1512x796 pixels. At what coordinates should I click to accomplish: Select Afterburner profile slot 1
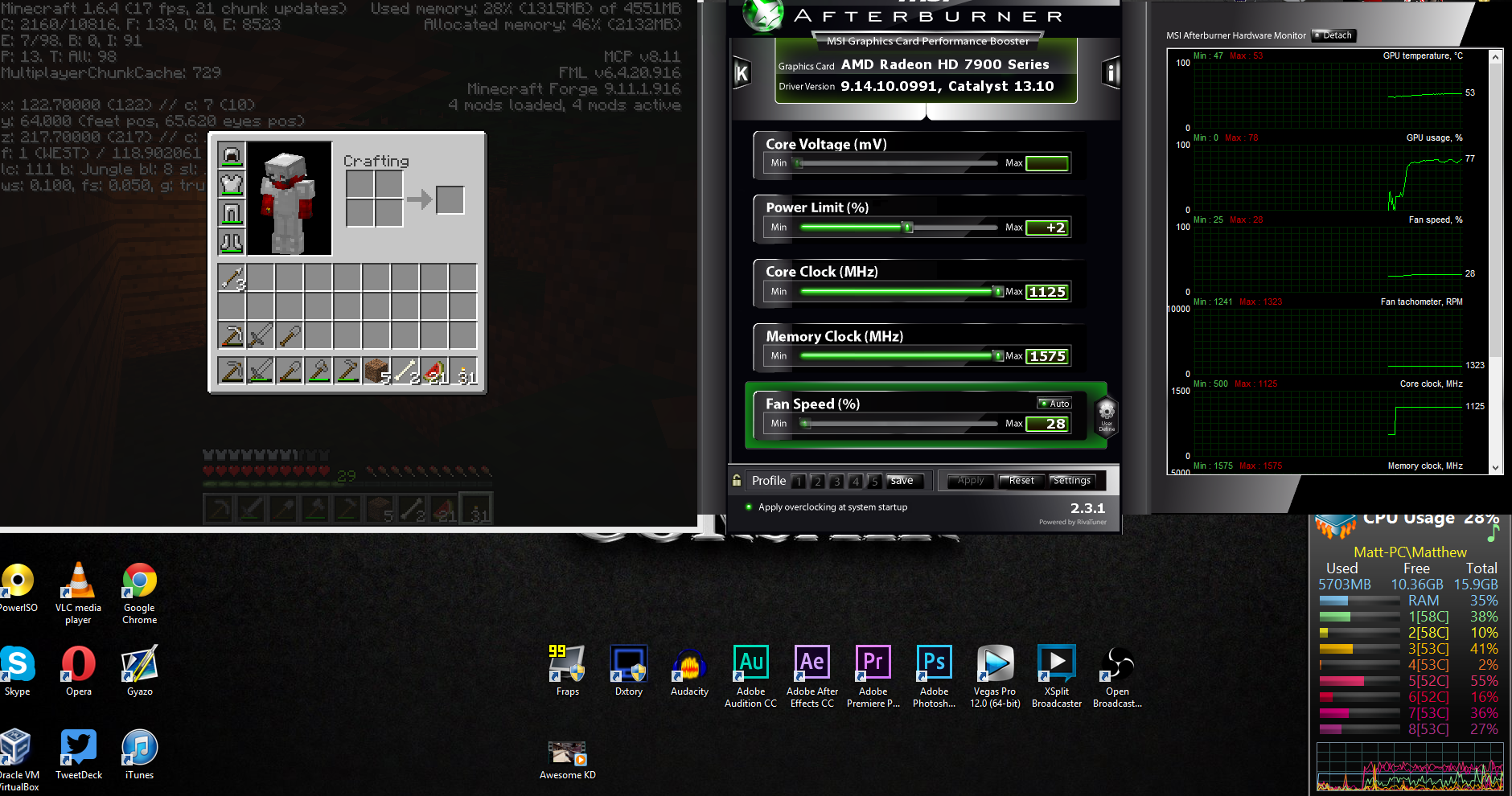click(798, 482)
